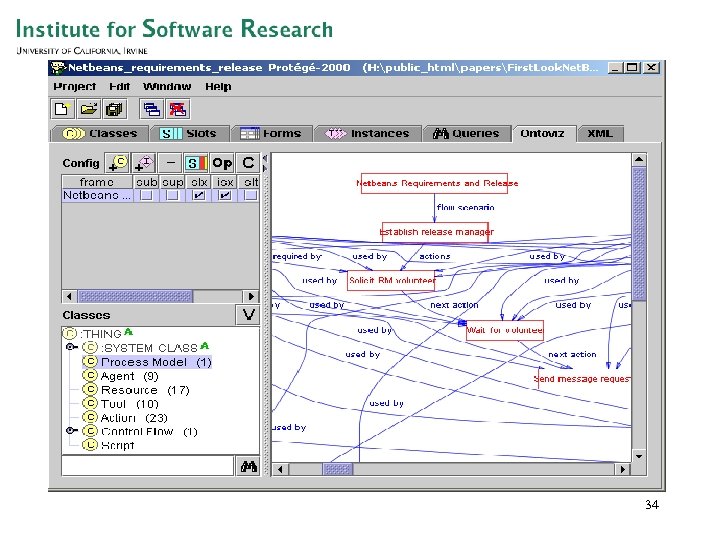The height and width of the screenshot is (540, 720).
Task: Click the Op options config button
Action: 222,163
